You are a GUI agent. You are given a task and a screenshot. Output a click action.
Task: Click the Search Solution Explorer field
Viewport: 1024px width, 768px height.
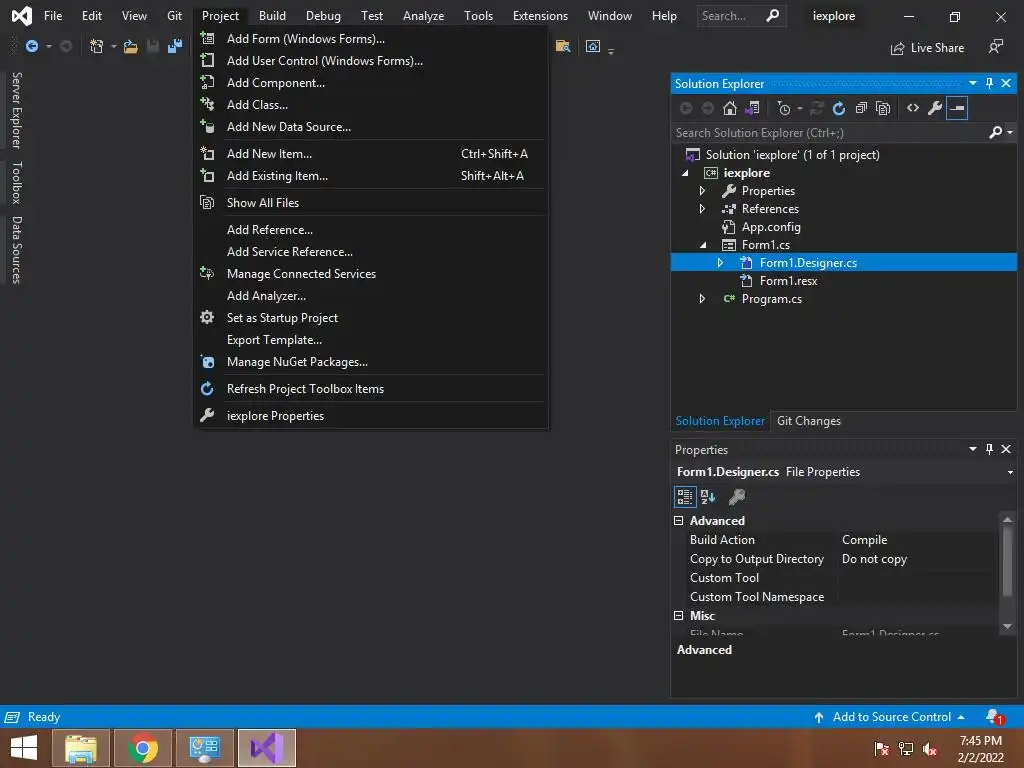click(831, 133)
